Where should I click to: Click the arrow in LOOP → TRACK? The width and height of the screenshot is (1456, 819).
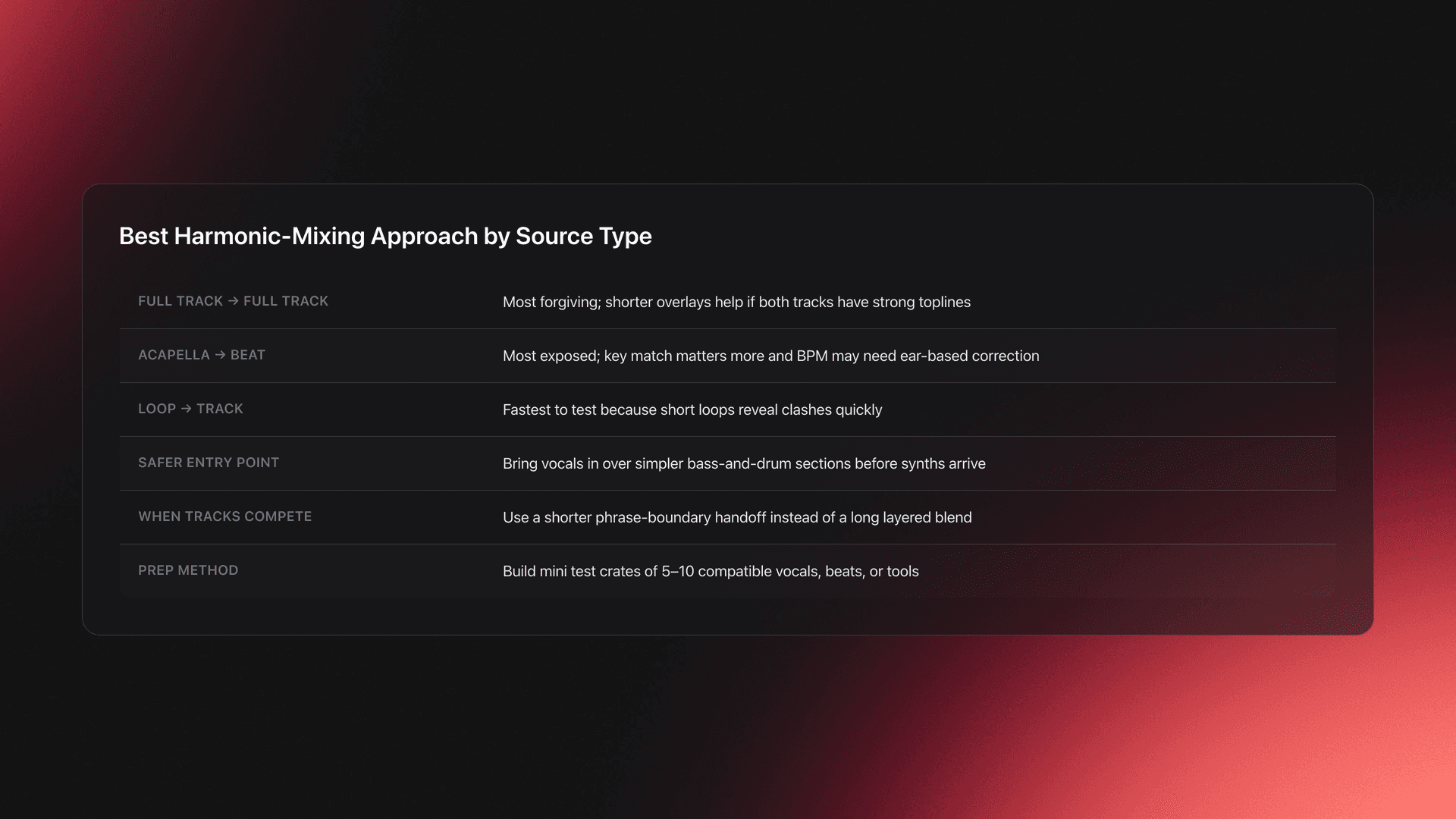(187, 409)
